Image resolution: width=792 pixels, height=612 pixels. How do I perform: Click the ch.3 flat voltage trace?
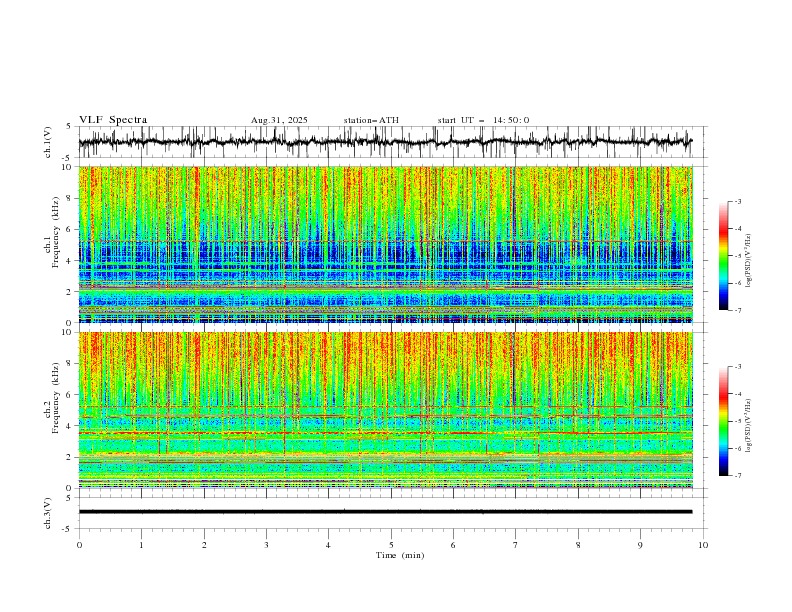pos(385,512)
